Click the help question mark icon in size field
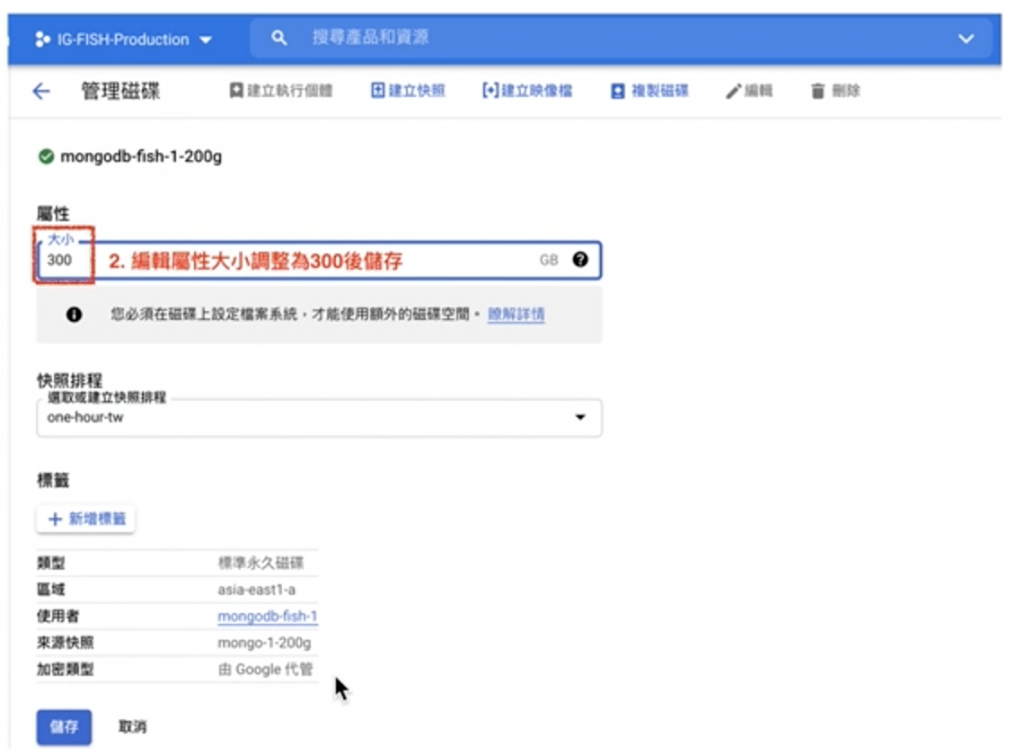Screen dimensions: 1024x755 [580, 259]
